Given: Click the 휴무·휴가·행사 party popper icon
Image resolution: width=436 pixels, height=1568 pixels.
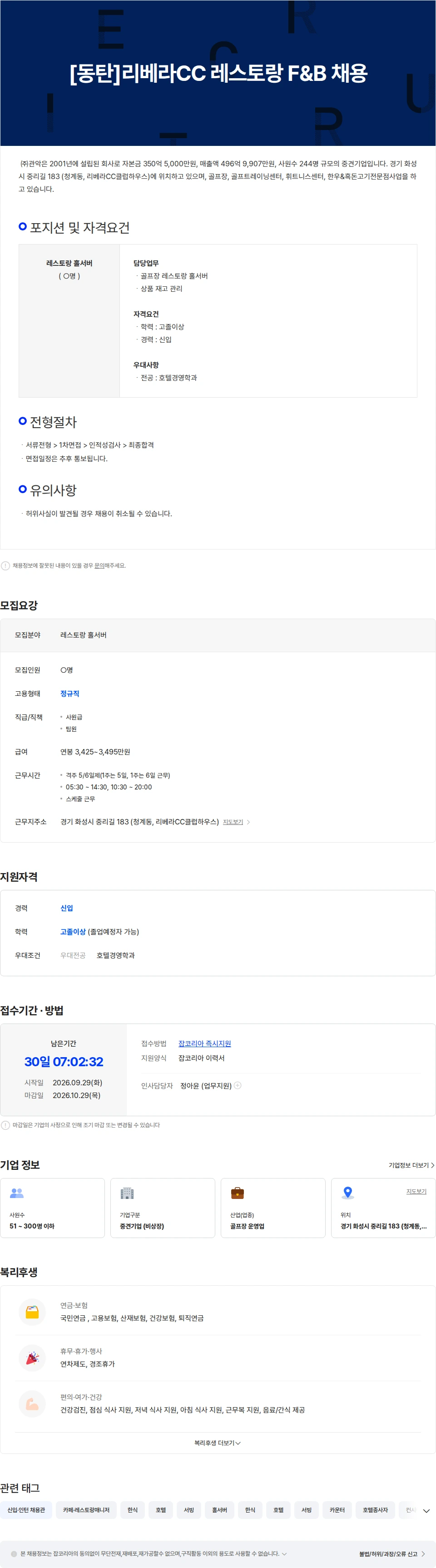Looking at the screenshot, I should (32, 1358).
